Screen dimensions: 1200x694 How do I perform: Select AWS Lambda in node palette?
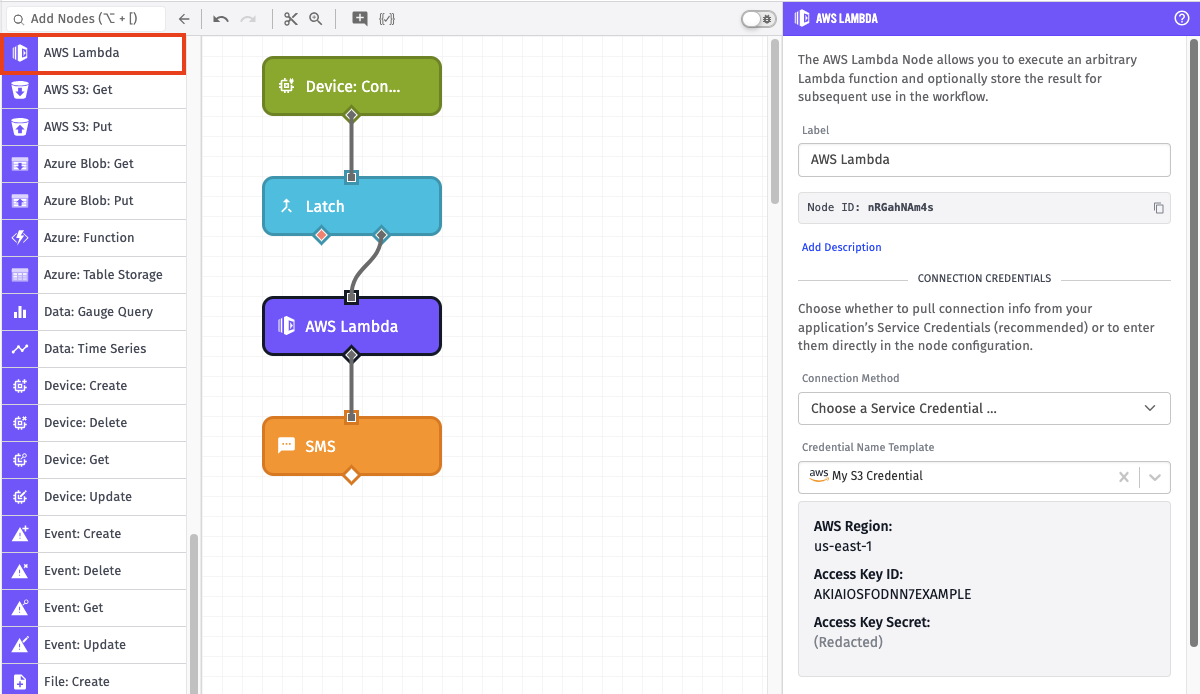tap(93, 53)
